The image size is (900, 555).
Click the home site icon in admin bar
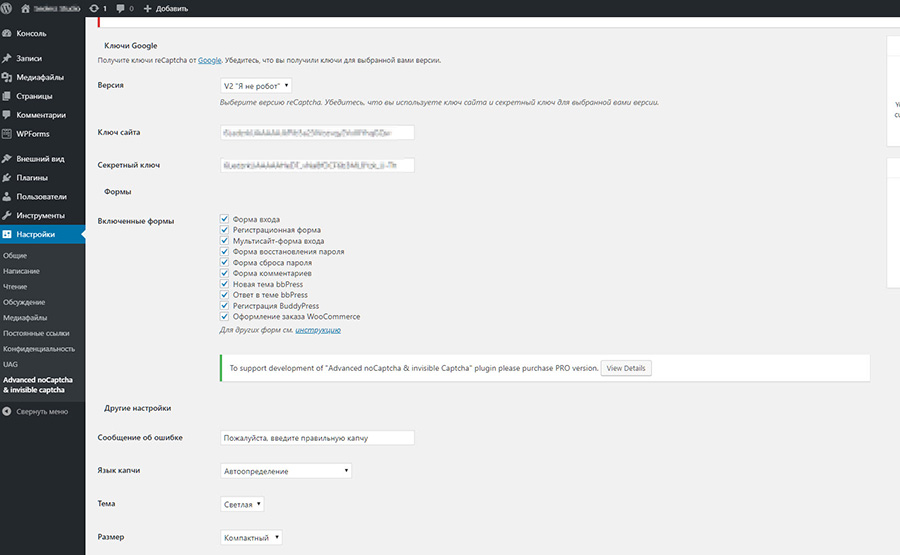[25, 9]
